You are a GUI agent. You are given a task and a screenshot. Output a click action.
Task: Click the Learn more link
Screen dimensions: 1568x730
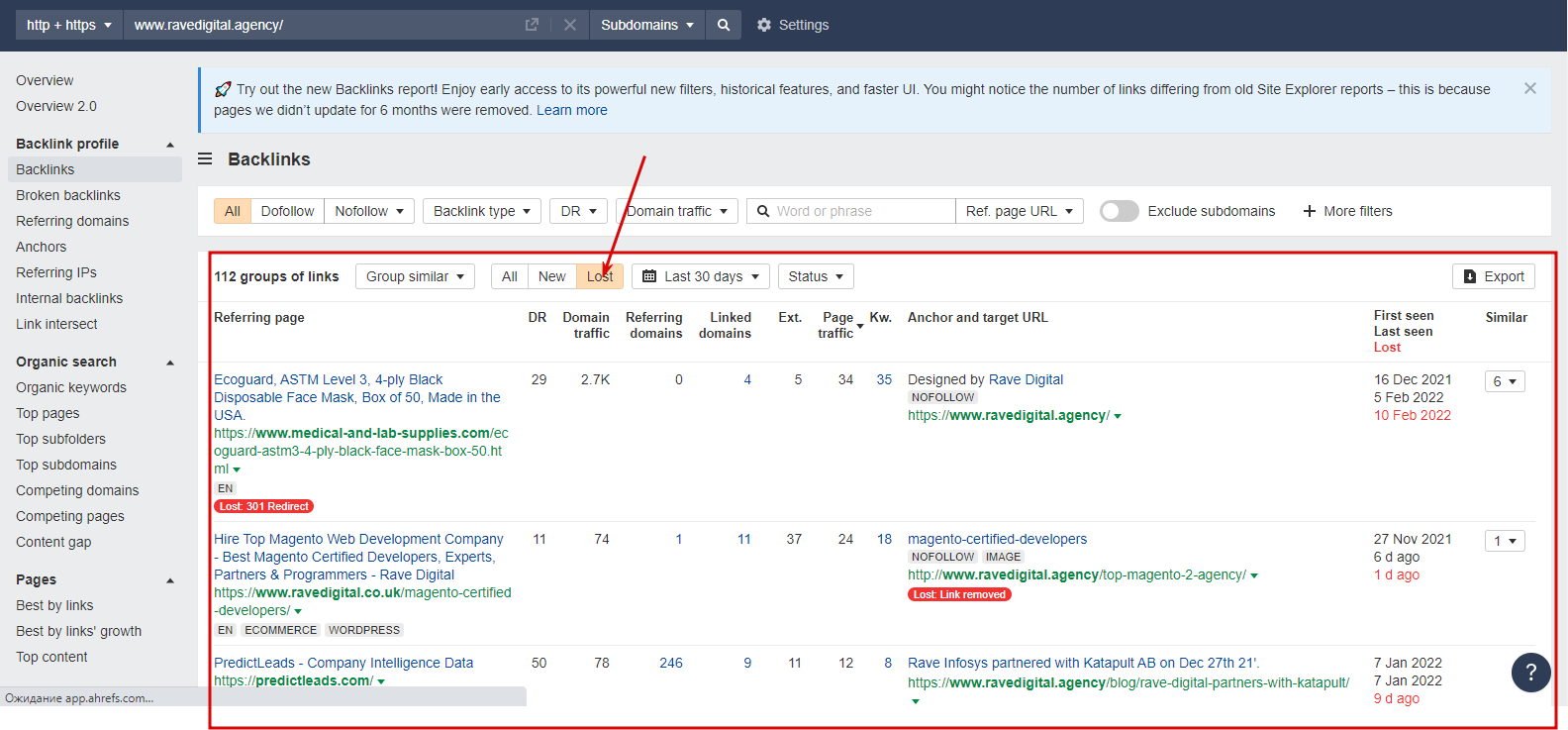click(x=572, y=110)
